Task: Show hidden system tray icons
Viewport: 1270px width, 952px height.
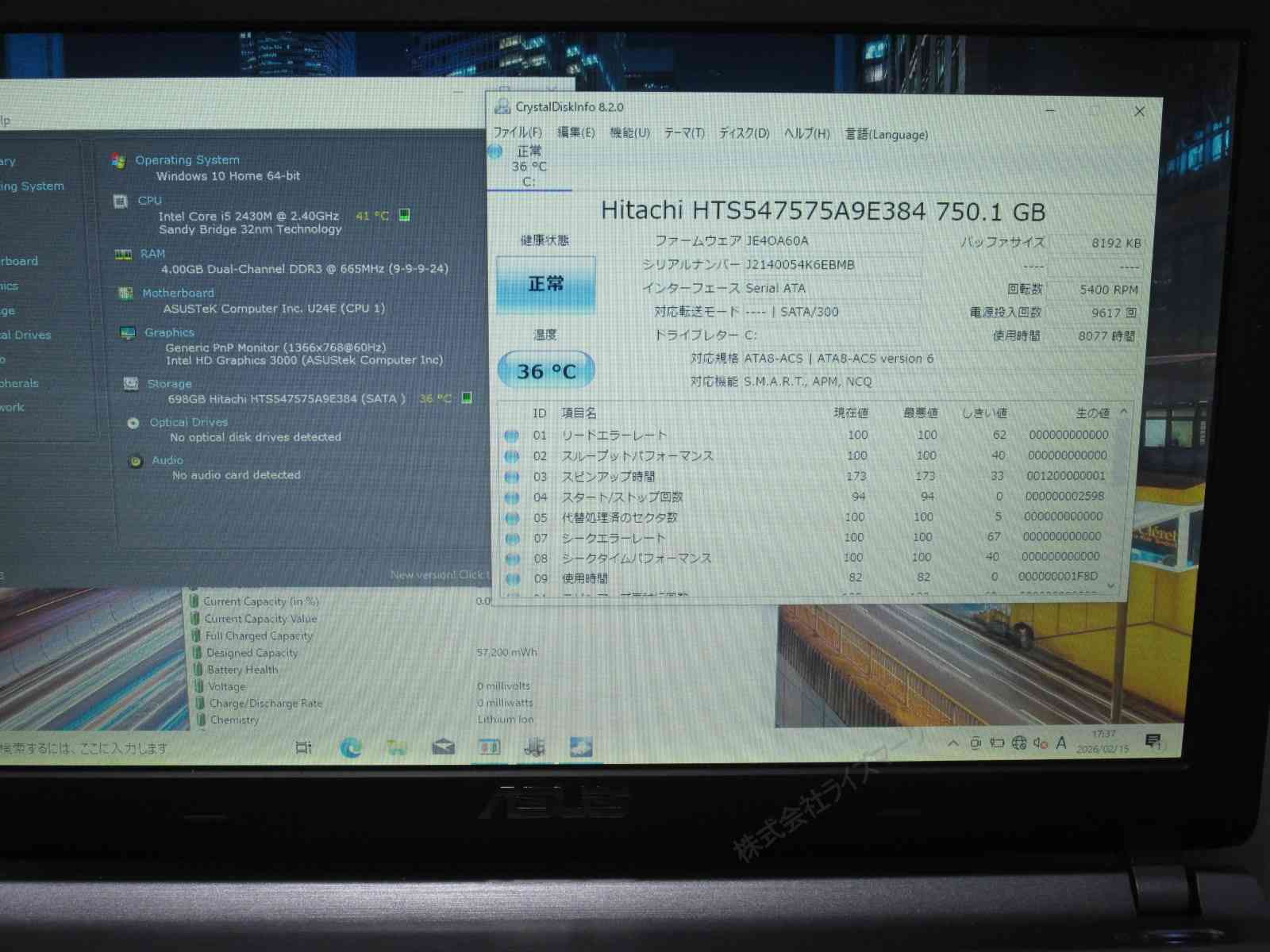Action: [952, 743]
